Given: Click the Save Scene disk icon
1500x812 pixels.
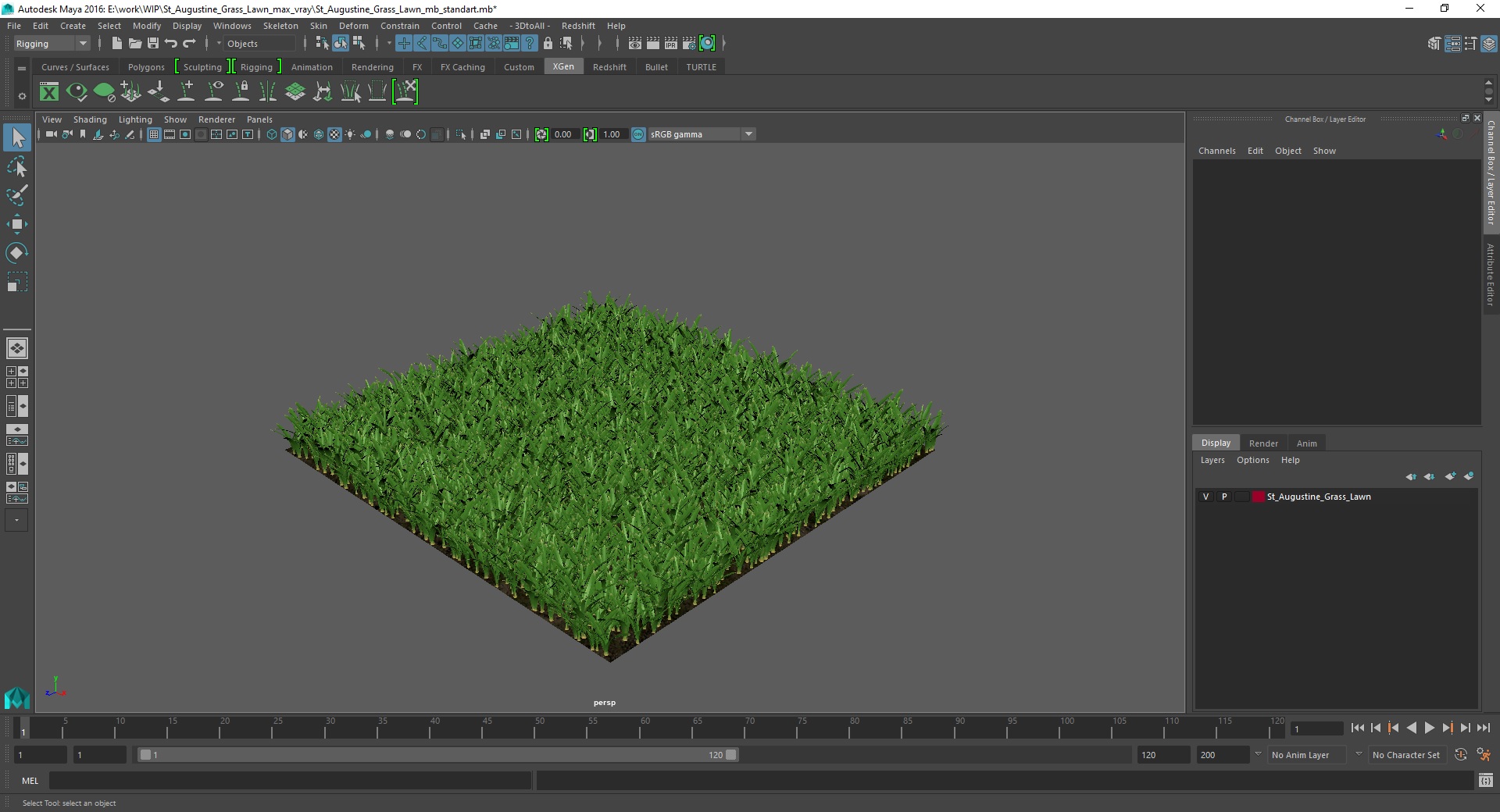Looking at the screenshot, I should tap(153, 44).
